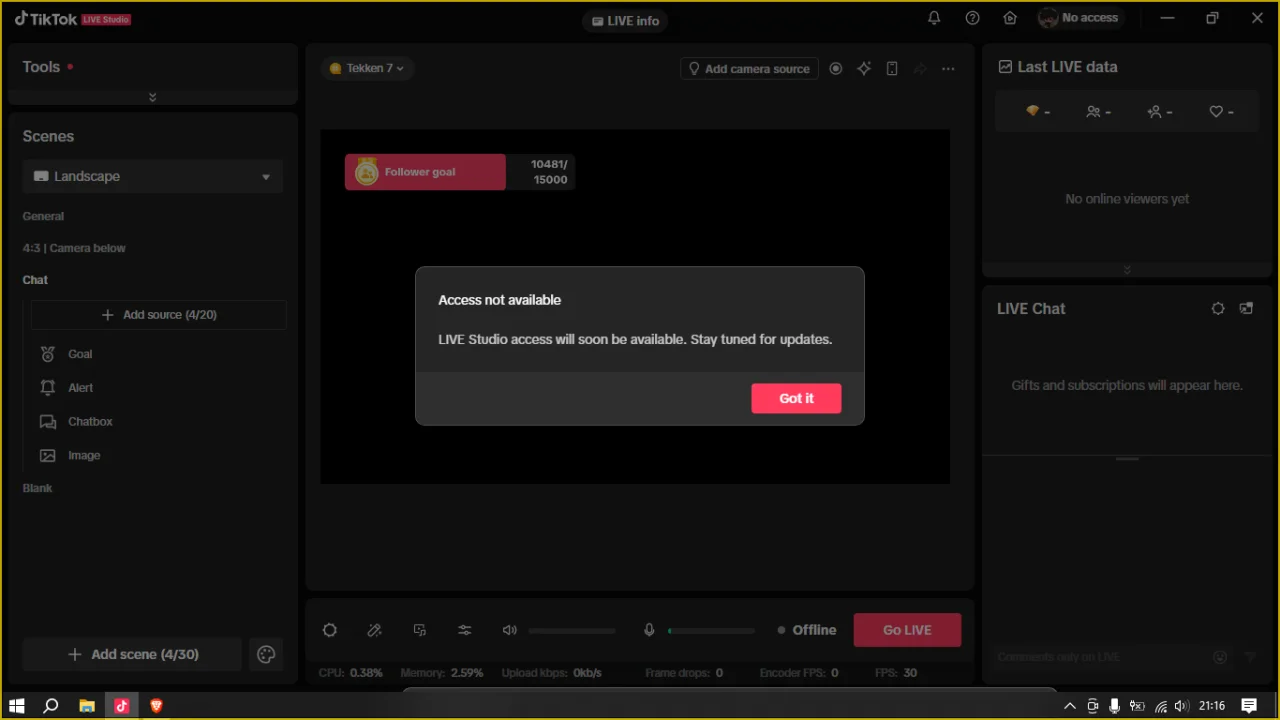1280x720 pixels.
Task: Open the help question mark icon
Action: (x=972, y=18)
